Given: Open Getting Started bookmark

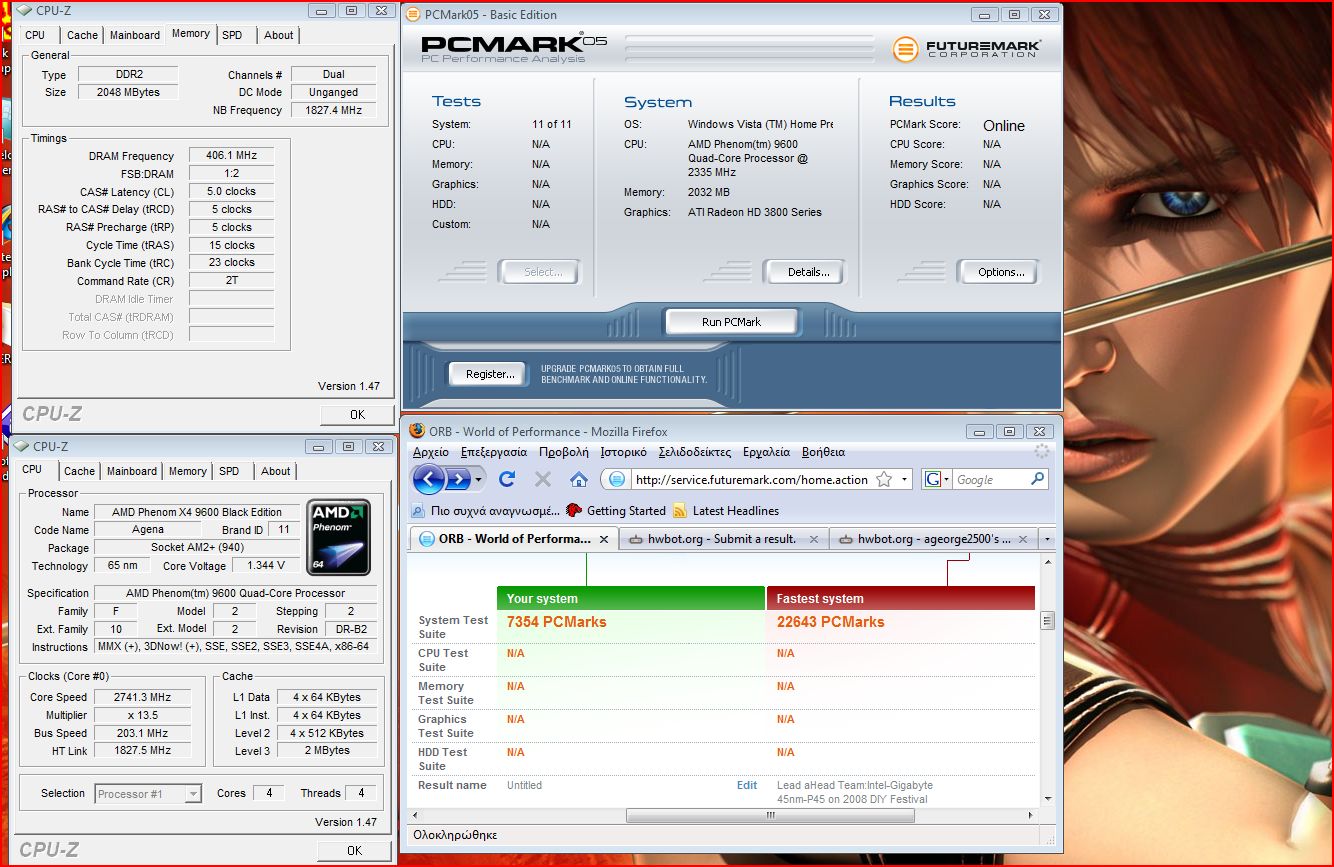Looking at the screenshot, I should tap(615, 510).
